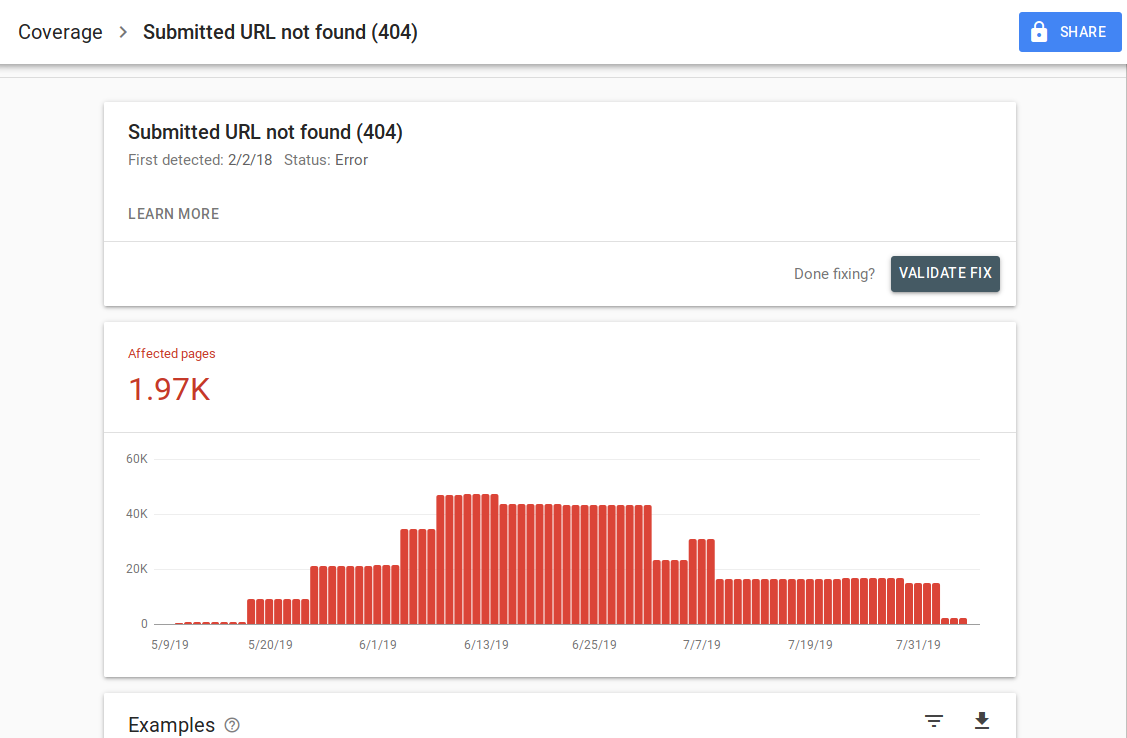Open the Examples help question icon
This screenshot has height=738, width=1127.
[x=232, y=725]
